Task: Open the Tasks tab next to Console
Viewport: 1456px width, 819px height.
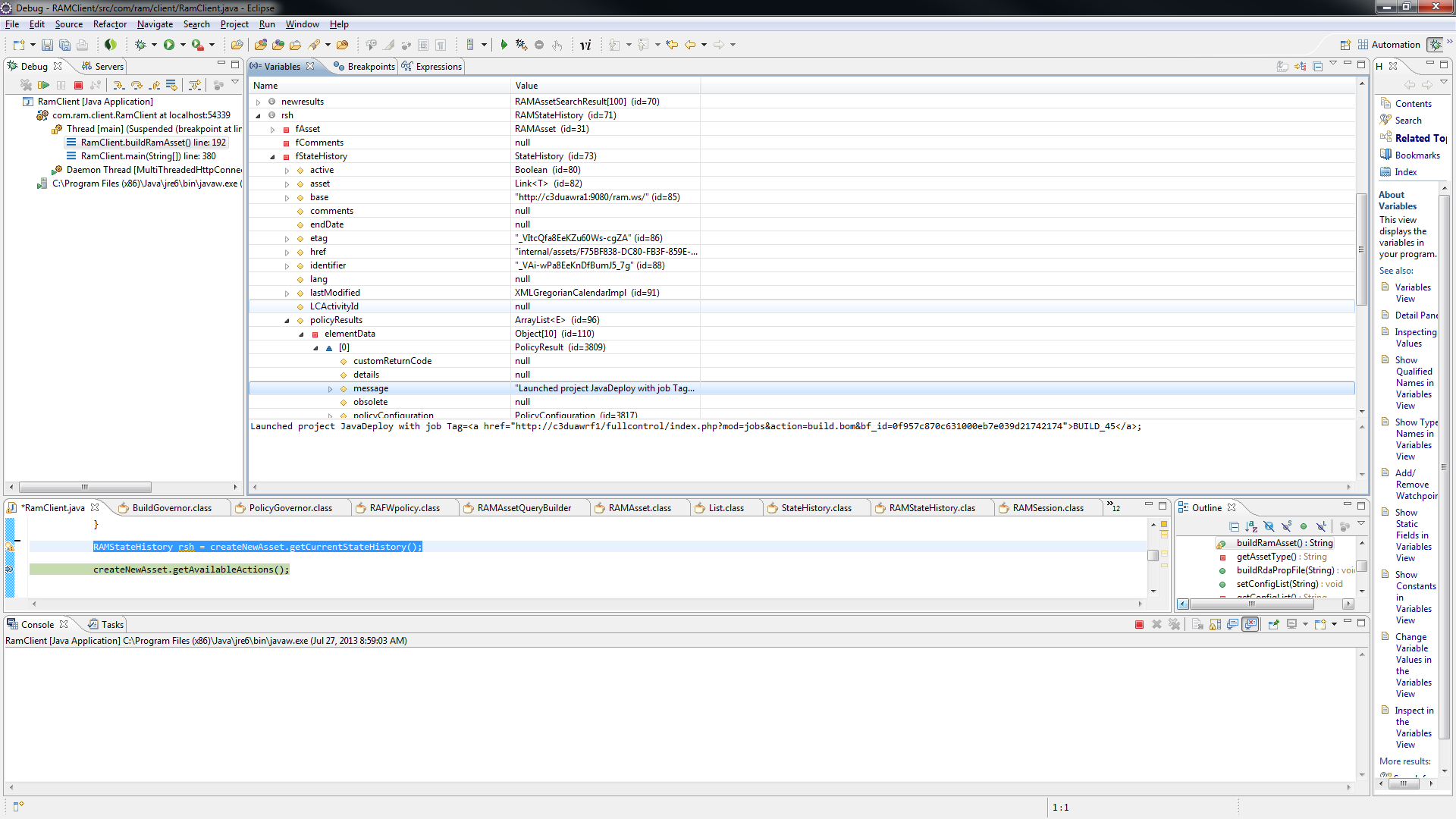Action: [106, 625]
